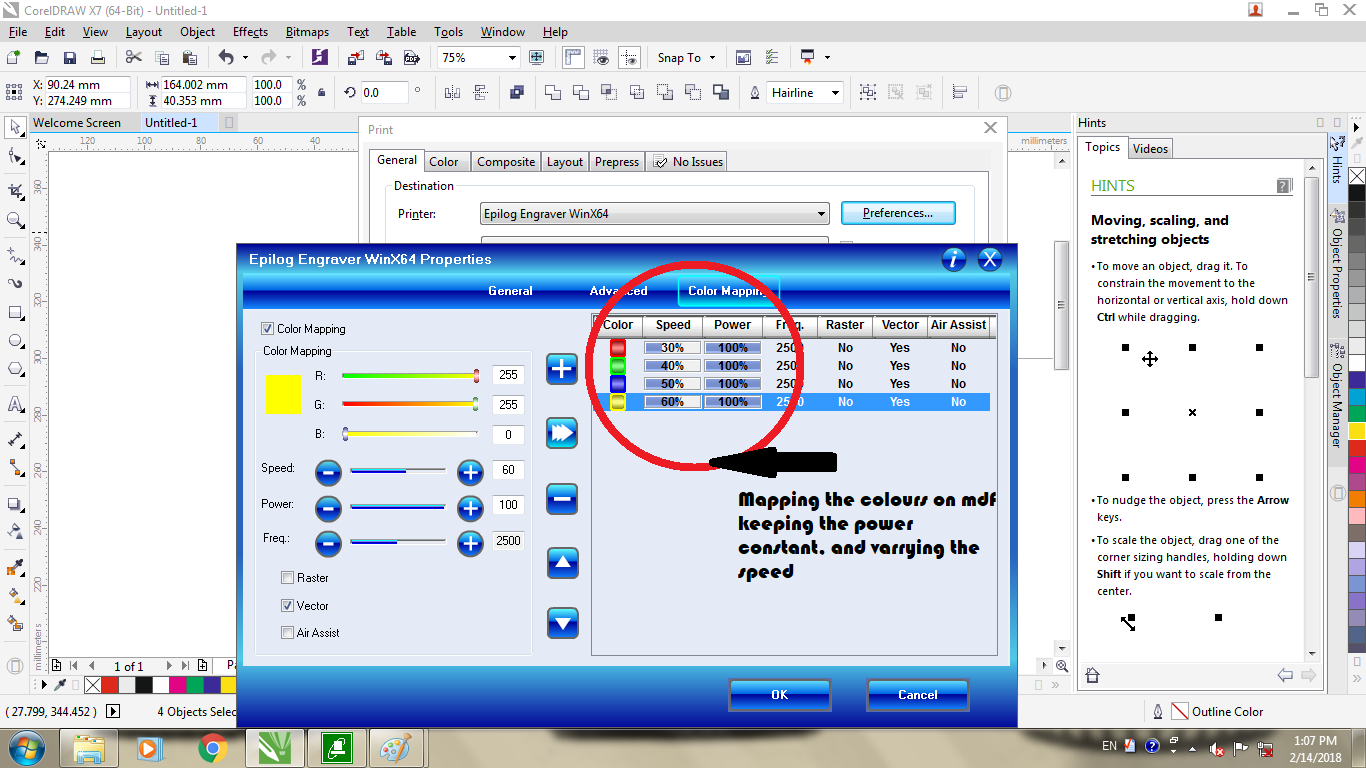Toggle the lock ratio padlock
1366x768 pixels.
coord(321,93)
